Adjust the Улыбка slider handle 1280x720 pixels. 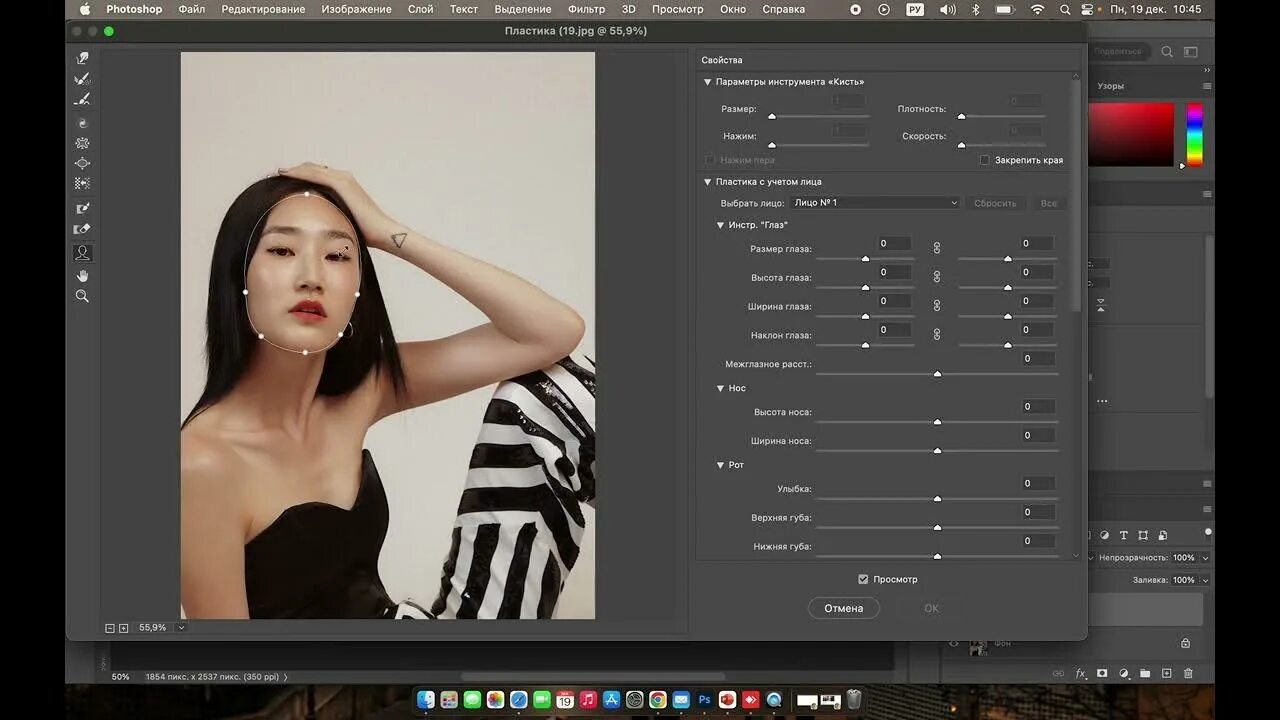coord(937,498)
